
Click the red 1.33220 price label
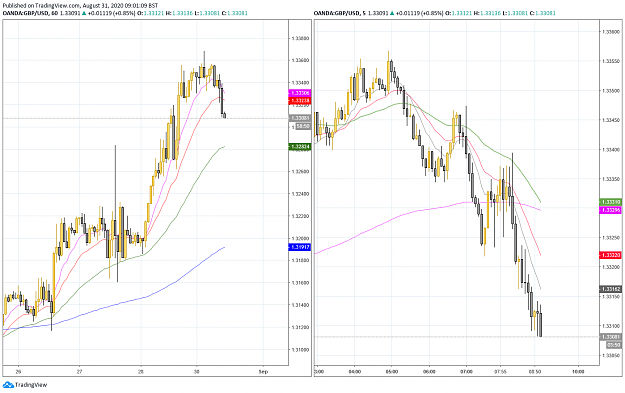[x=611, y=255]
